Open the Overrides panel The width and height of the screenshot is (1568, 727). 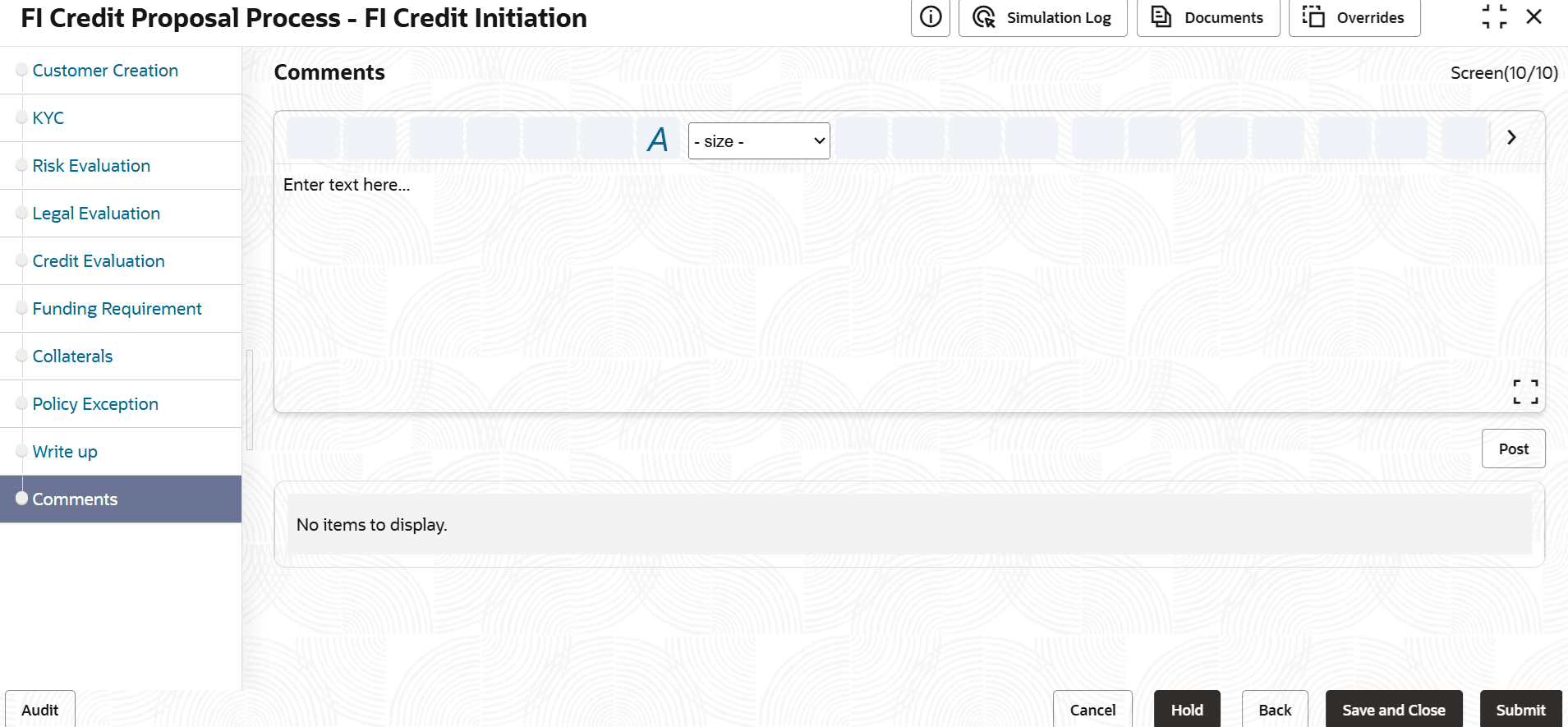pyautogui.click(x=1354, y=17)
